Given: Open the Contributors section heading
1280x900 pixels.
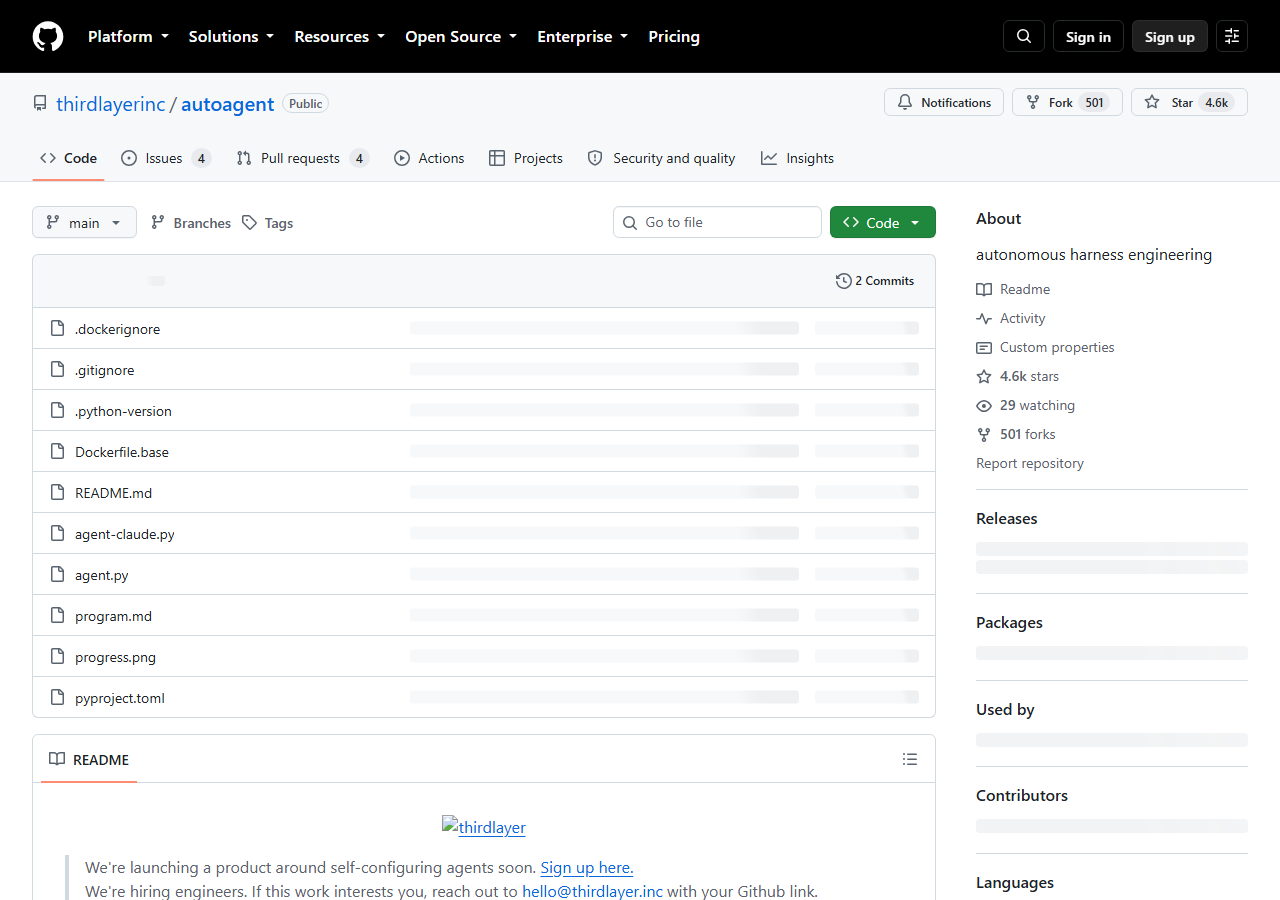Looking at the screenshot, I should 1022,796.
